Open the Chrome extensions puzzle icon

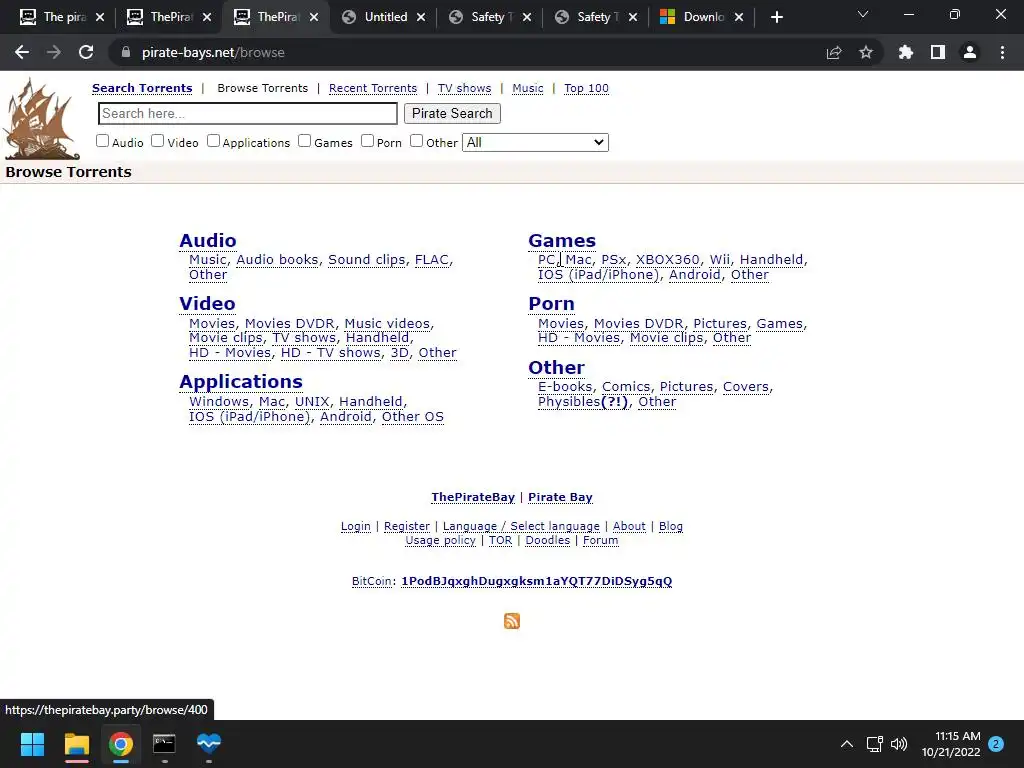[x=906, y=52]
